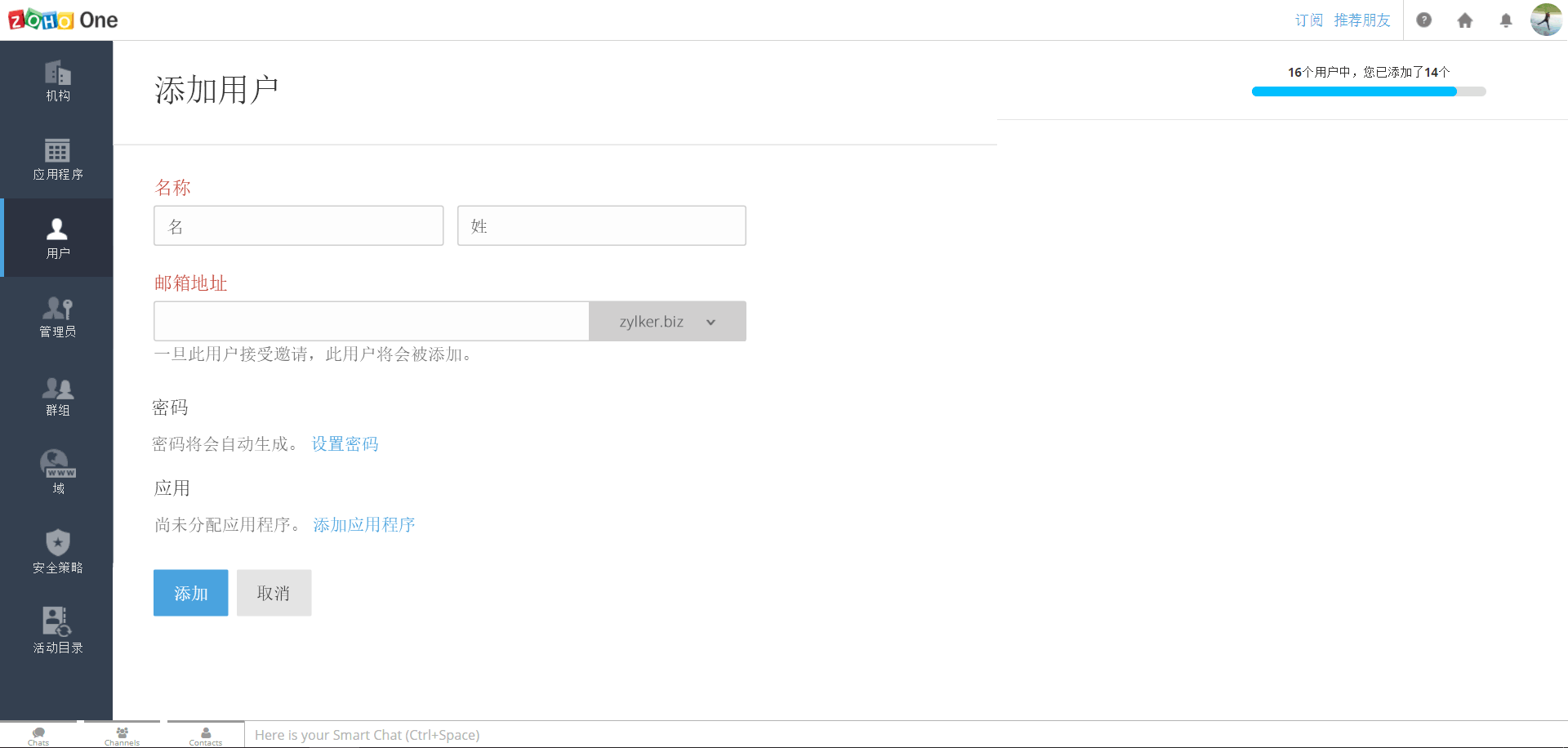1568x748 pixels.
Task: Show notifications via the bell icon
Action: click(1506, 20)
